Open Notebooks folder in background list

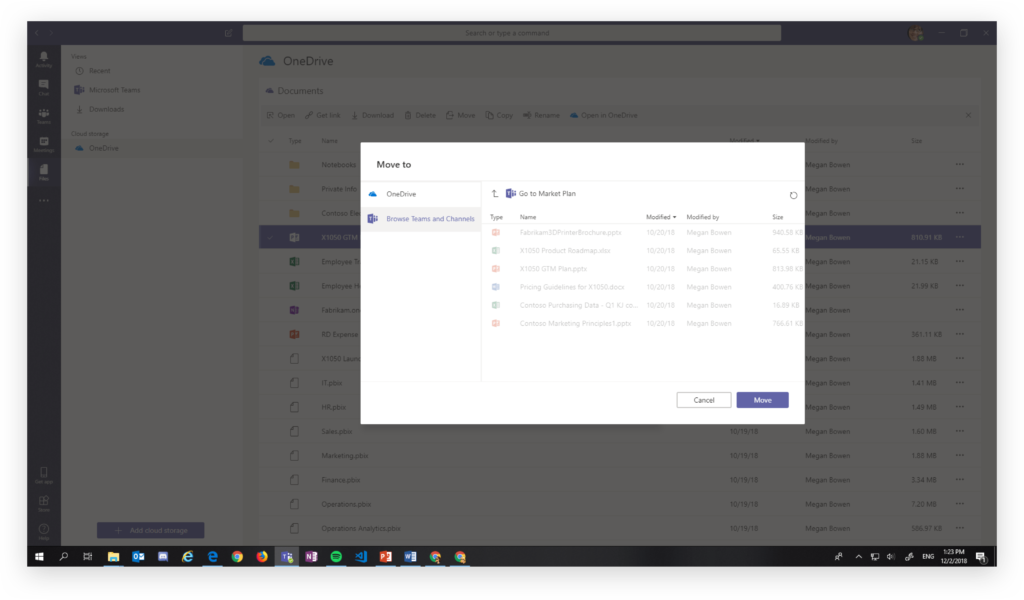point(338,165)
